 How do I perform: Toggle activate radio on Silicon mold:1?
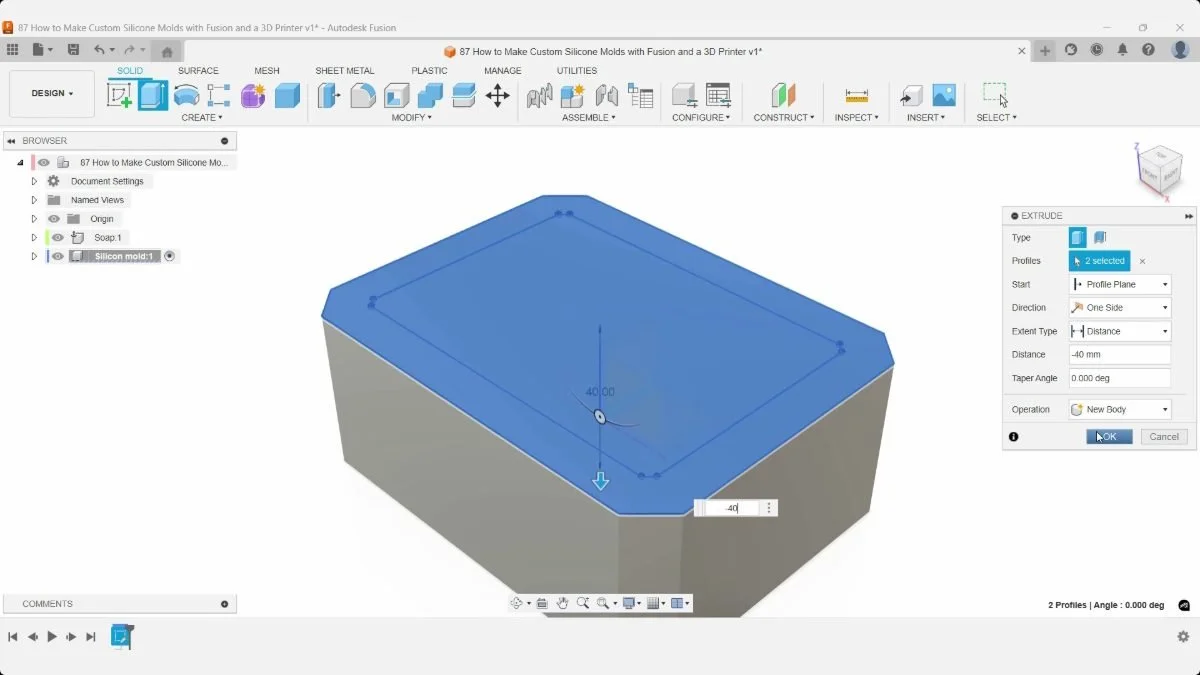click(x=169, y=256)
